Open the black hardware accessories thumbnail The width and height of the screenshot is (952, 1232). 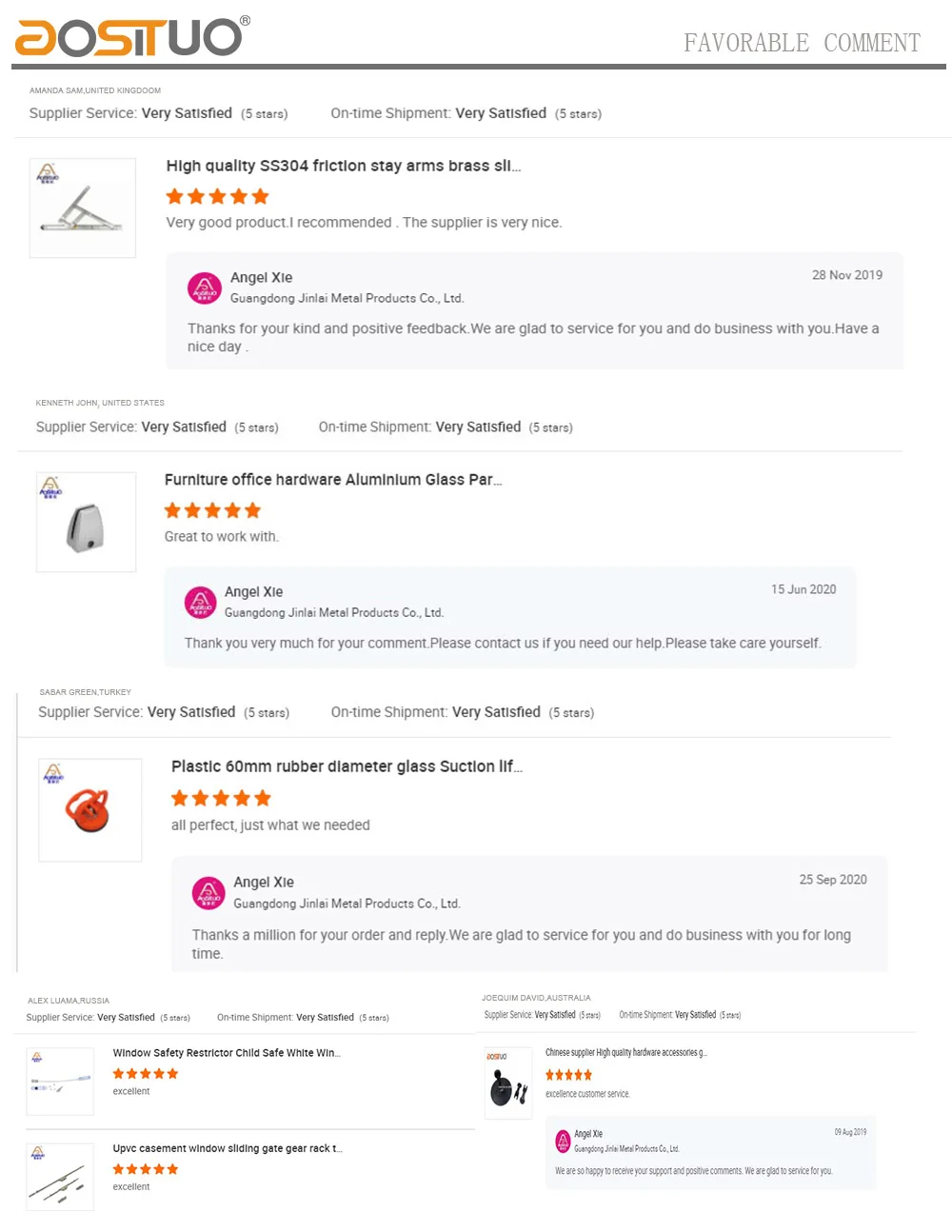click(508, 1083)
